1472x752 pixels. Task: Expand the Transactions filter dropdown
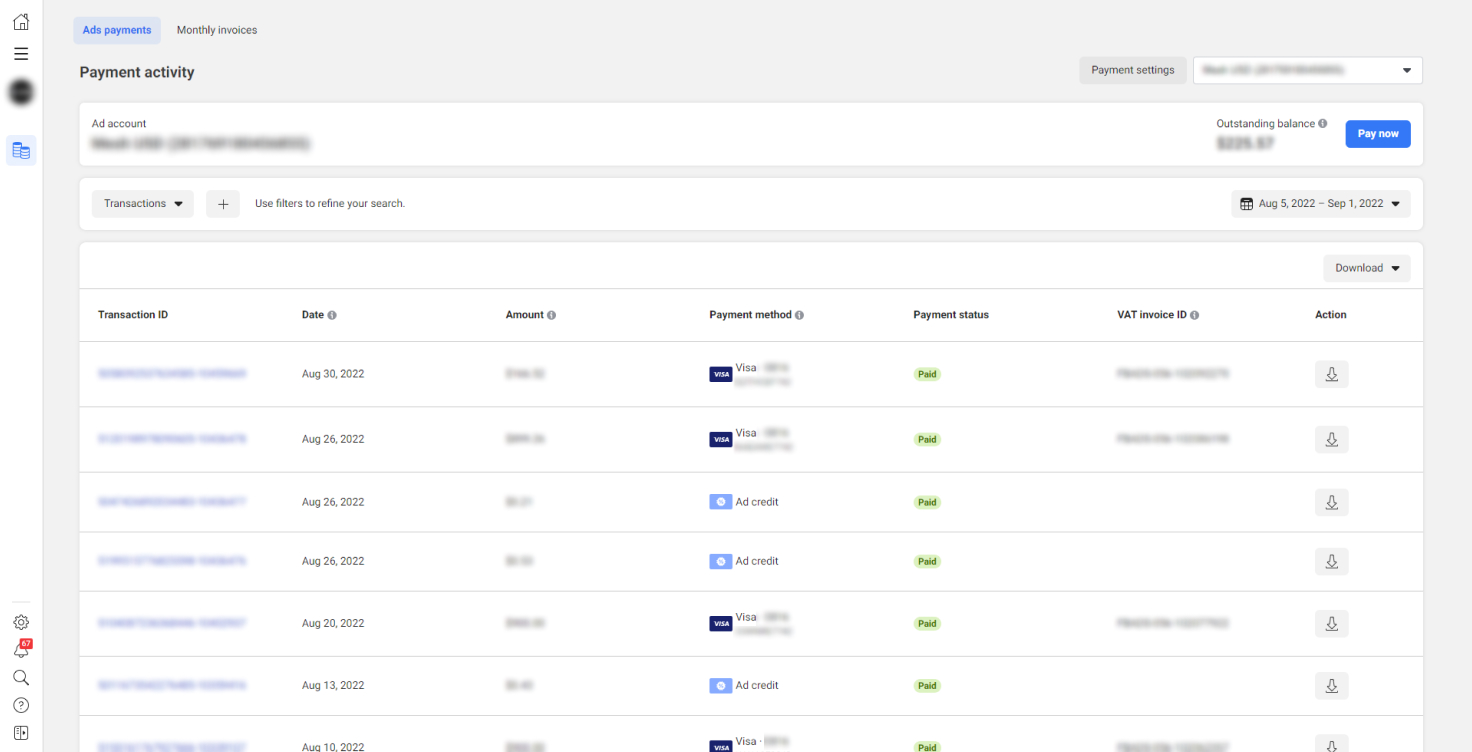tap(143, 204)
